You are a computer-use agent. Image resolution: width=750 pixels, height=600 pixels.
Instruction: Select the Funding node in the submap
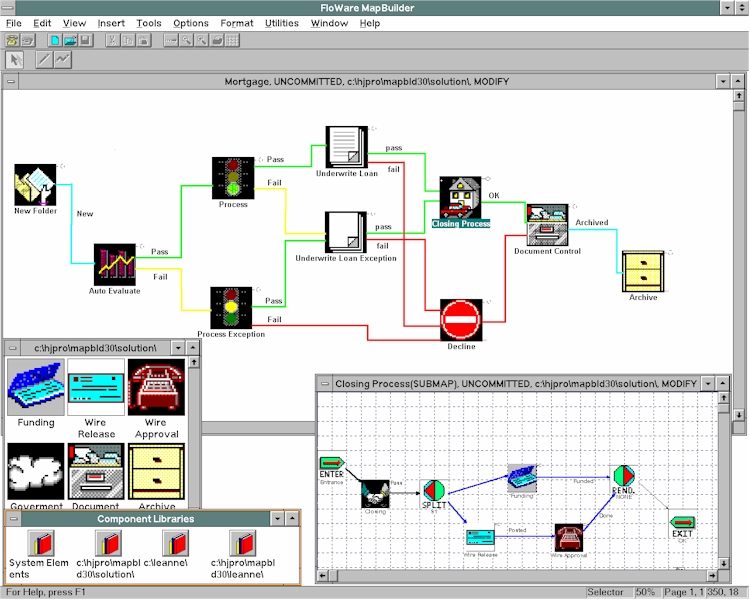pyautogui.click(x=522, y=478)
